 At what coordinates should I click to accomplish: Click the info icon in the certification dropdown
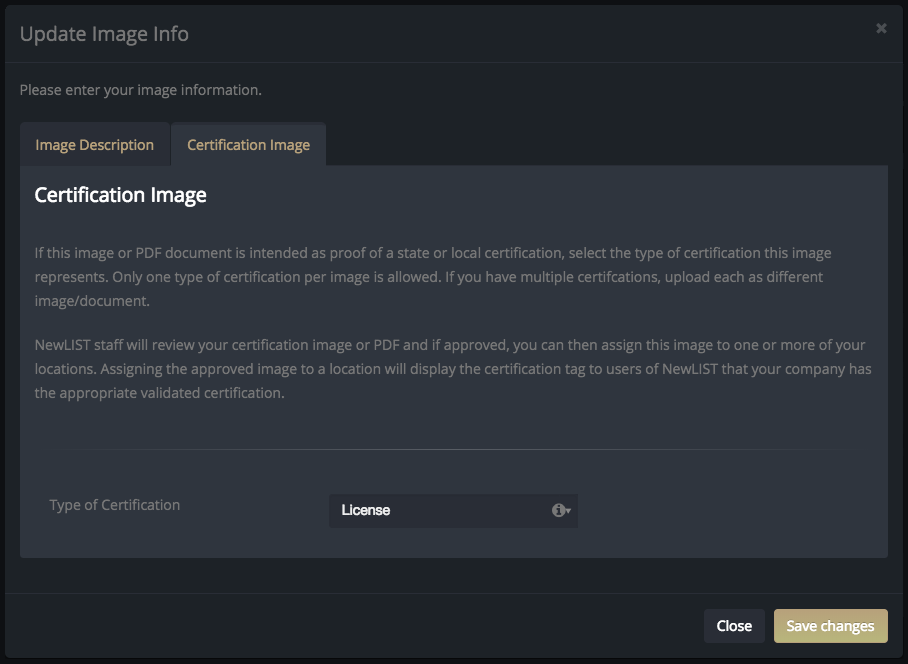pos(558,510)
